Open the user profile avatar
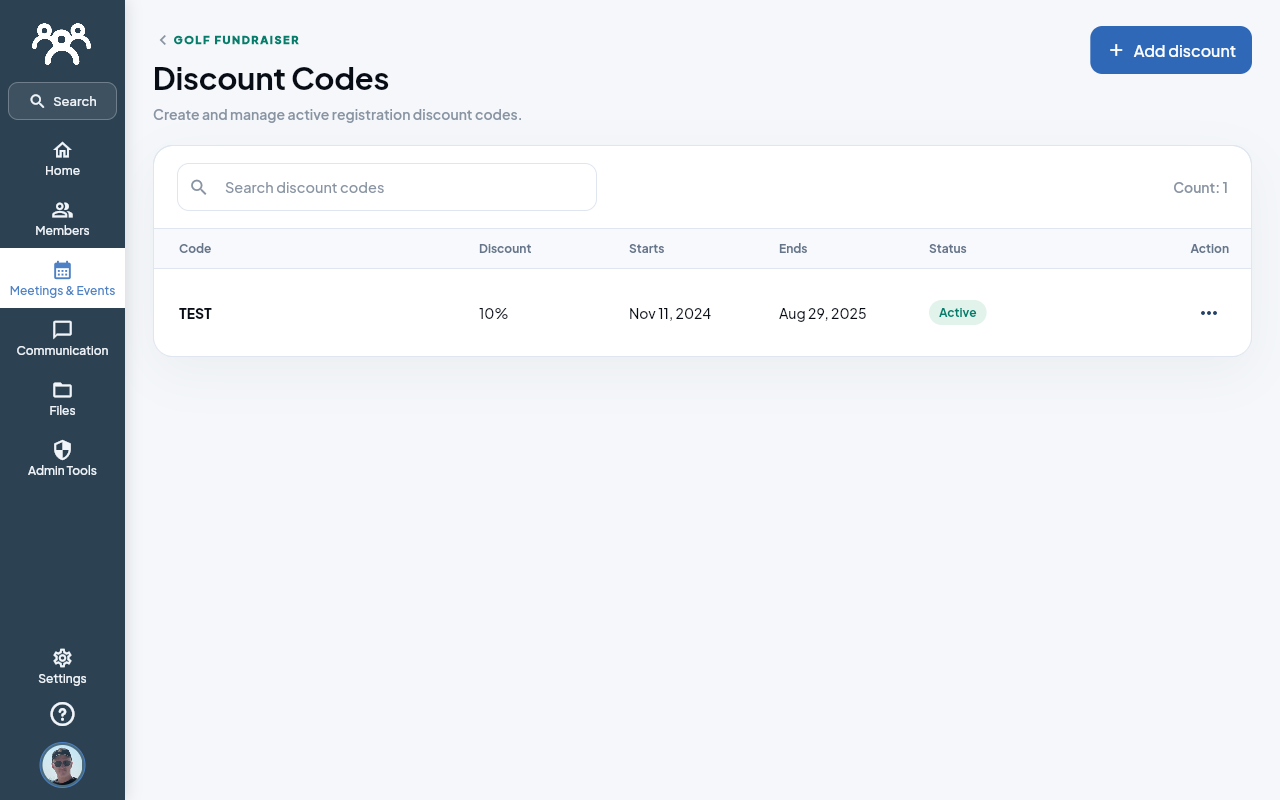The image size is (1280, 800). coord(62,765)
